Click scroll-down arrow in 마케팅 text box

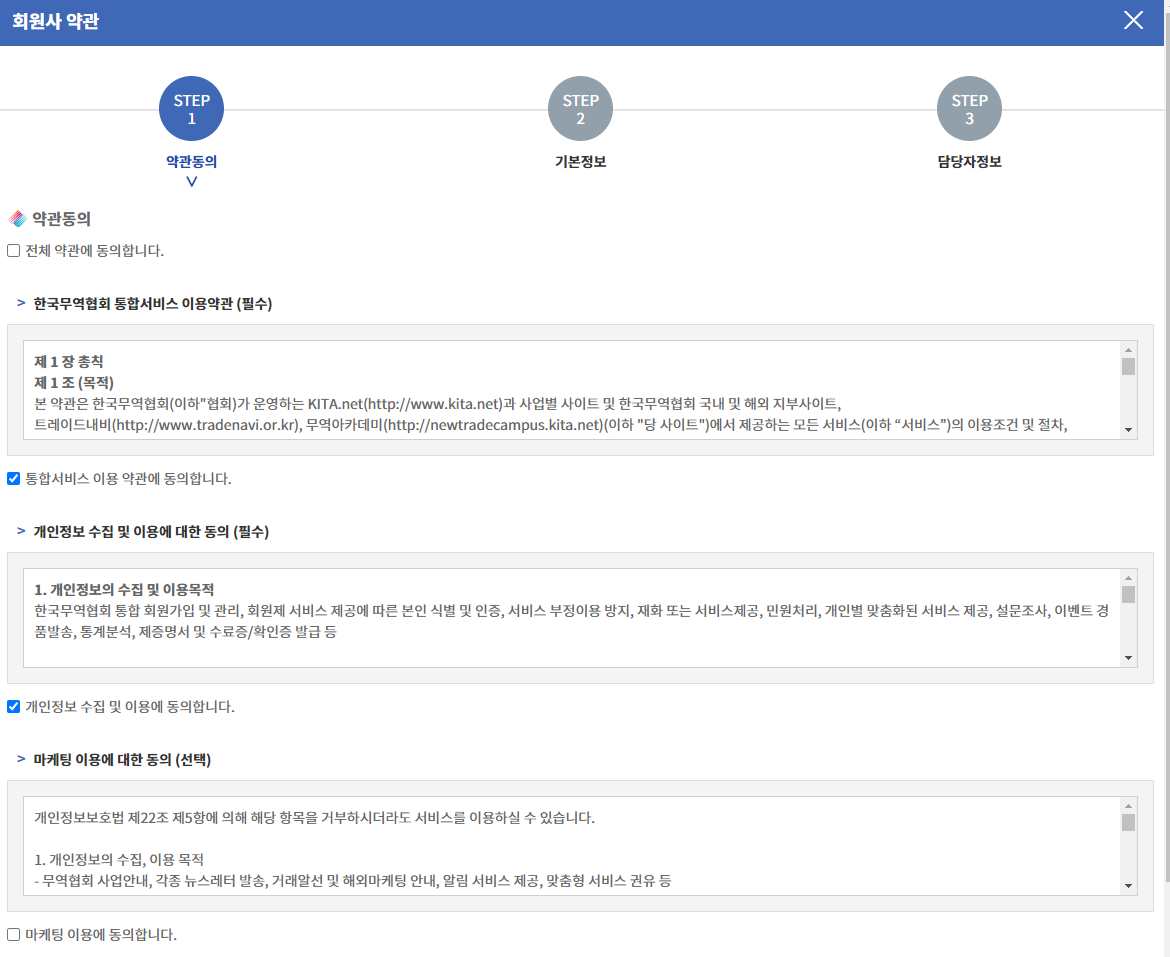(1128, 886)
